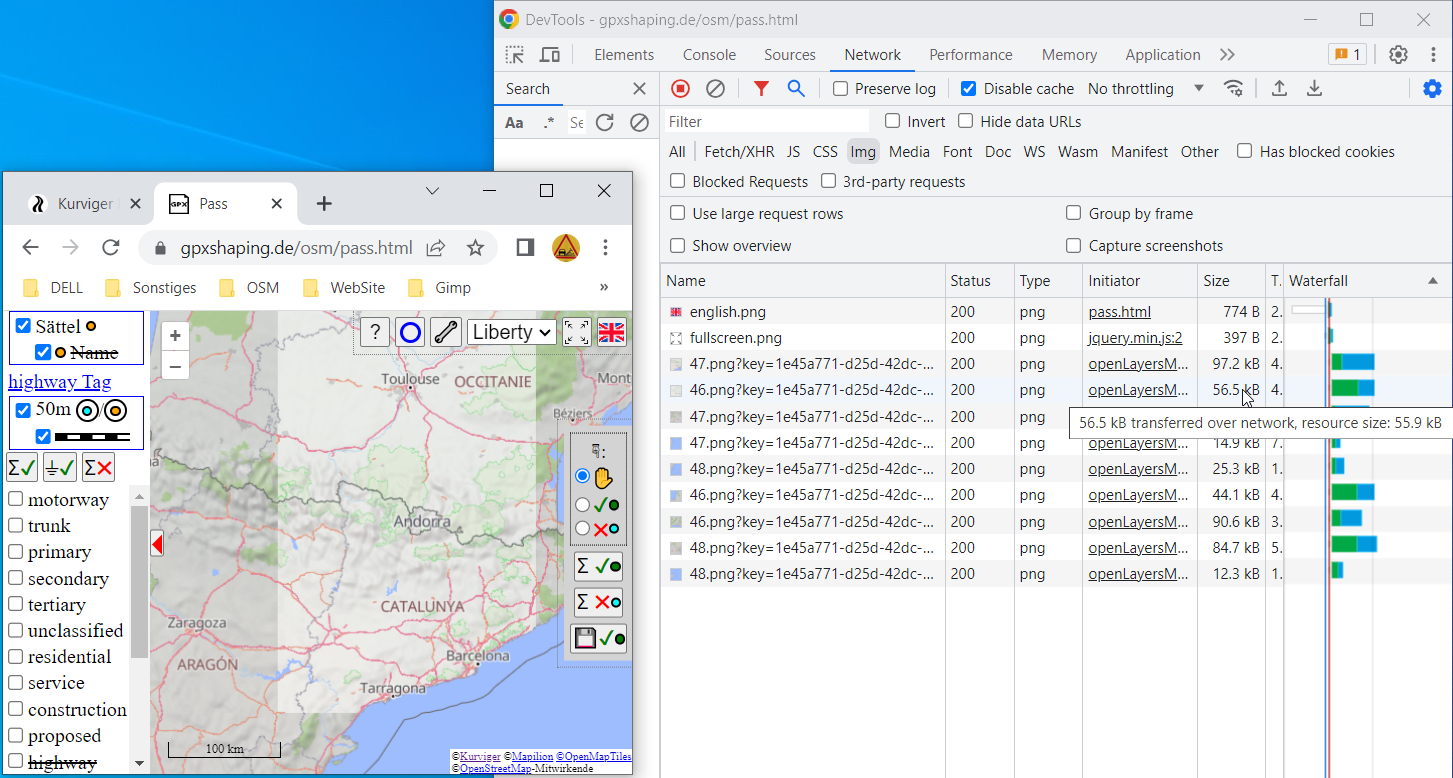Click the map fullscreen button
This screenshot has width=1453, height=778.
pyautogui.click(x=576, y=332)
